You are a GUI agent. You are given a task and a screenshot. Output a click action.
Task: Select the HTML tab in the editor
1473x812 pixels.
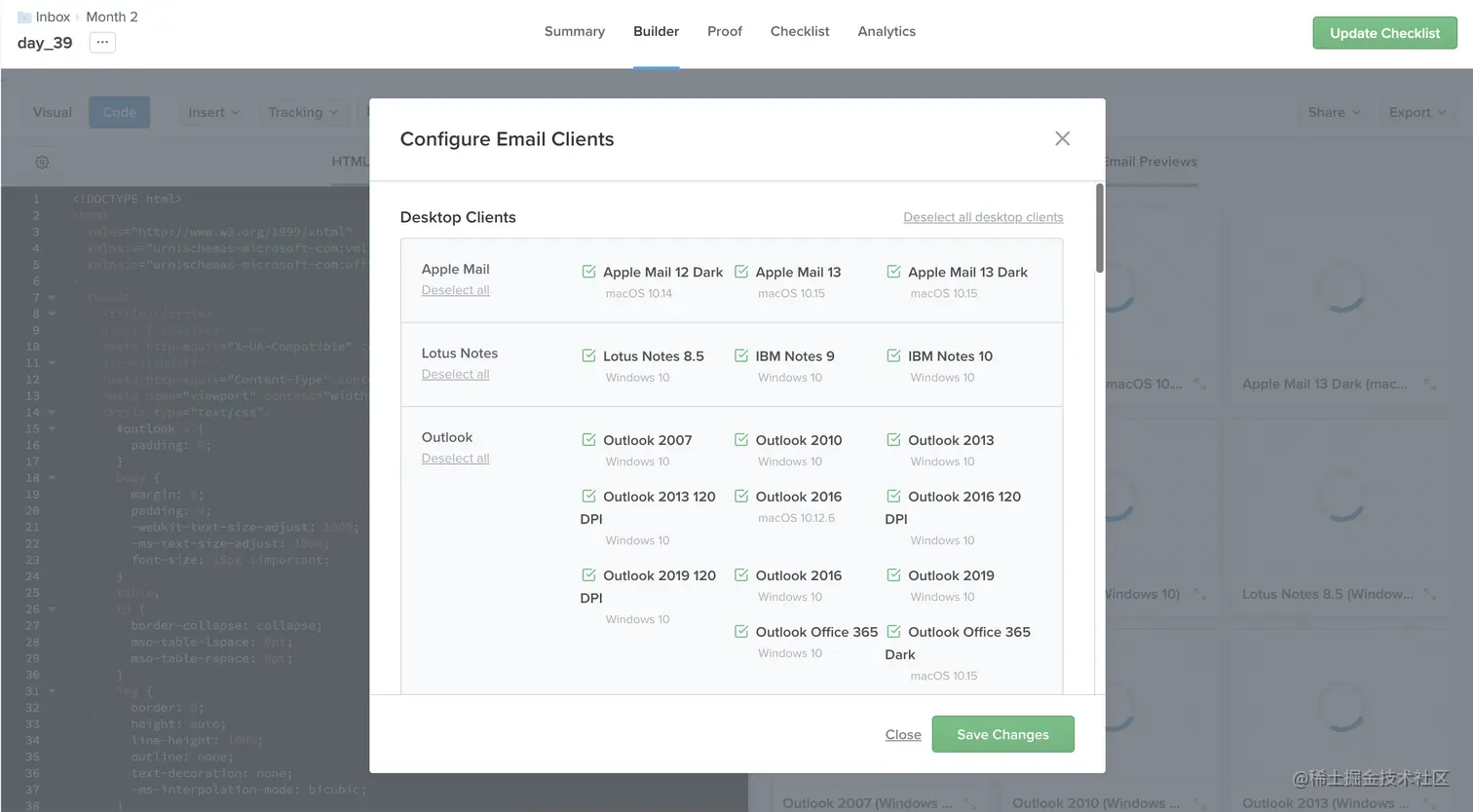point(350,162)
